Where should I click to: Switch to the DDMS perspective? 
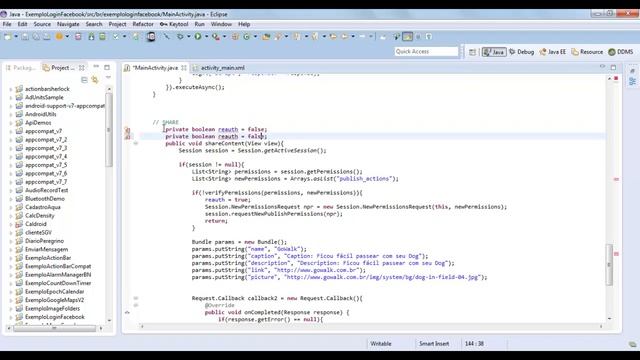click(x=621, y=52)
